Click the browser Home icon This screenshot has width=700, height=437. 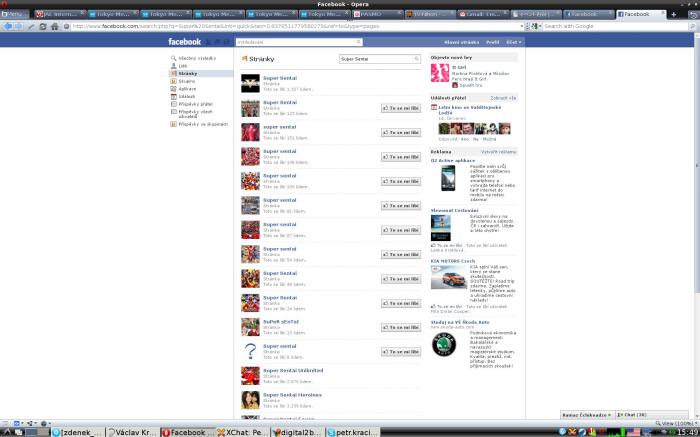(54, 26)
